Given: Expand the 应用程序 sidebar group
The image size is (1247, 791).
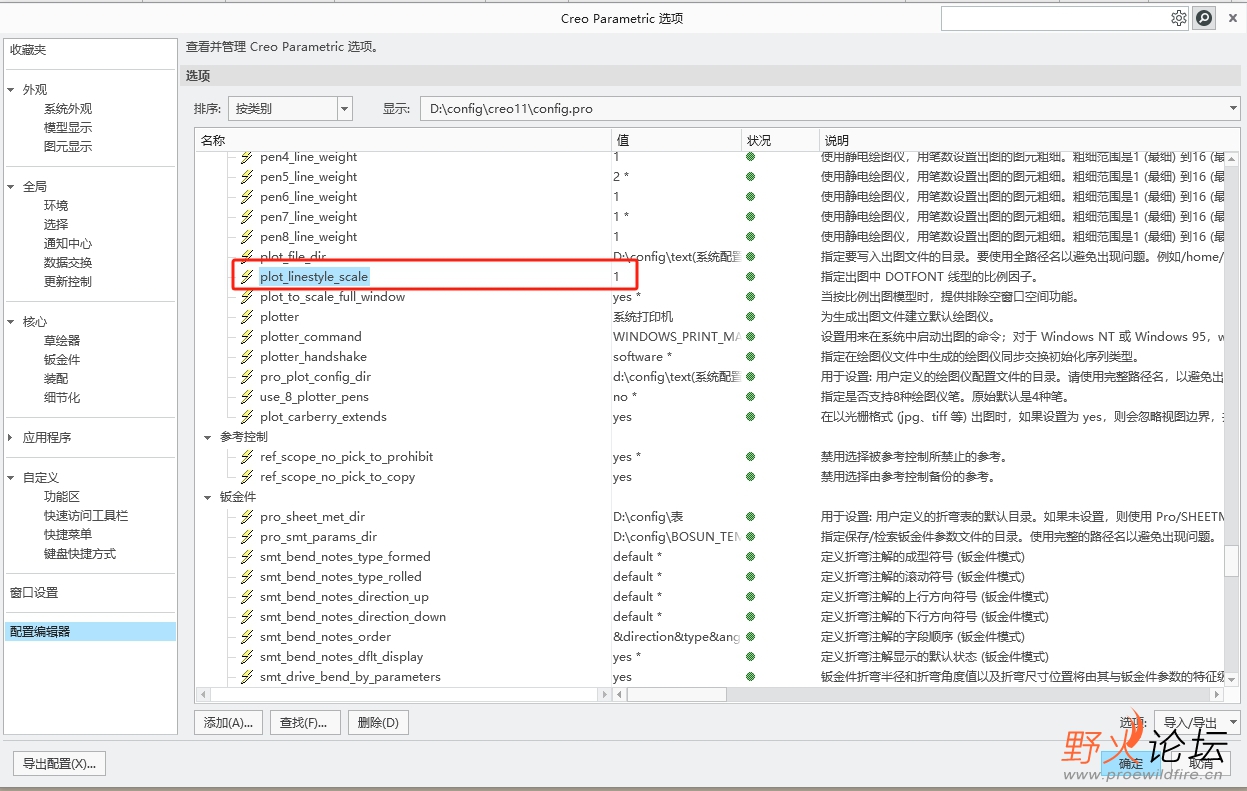Looking at the screenshot, I should (x=11, y=438).
